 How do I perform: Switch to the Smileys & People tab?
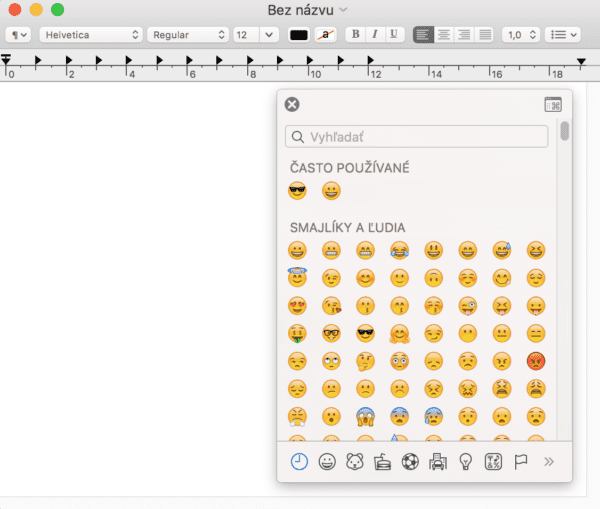[x=326, y=462]
